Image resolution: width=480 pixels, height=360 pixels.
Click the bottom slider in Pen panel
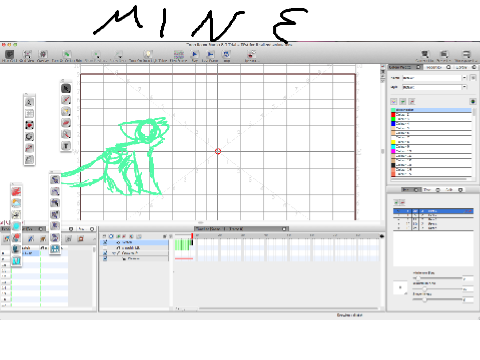click(x=438, y=299)
